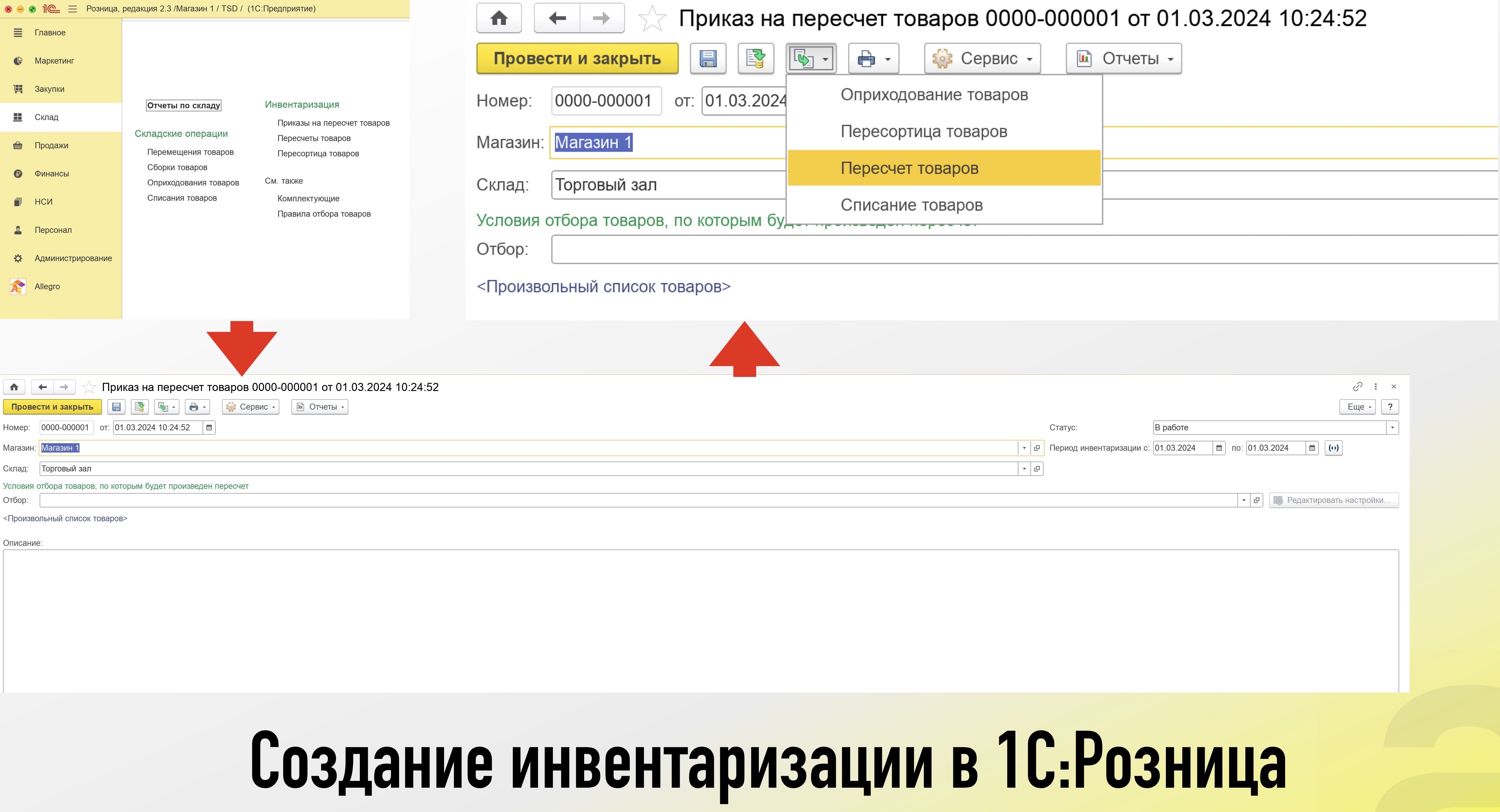Click the forward arrow in lower form

coord(64,387)
